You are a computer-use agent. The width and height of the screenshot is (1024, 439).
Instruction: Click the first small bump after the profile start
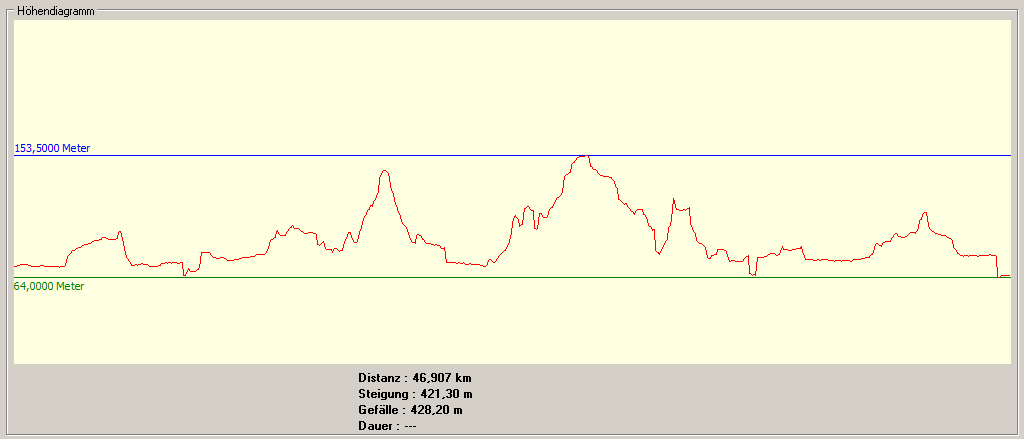point(120,232)
